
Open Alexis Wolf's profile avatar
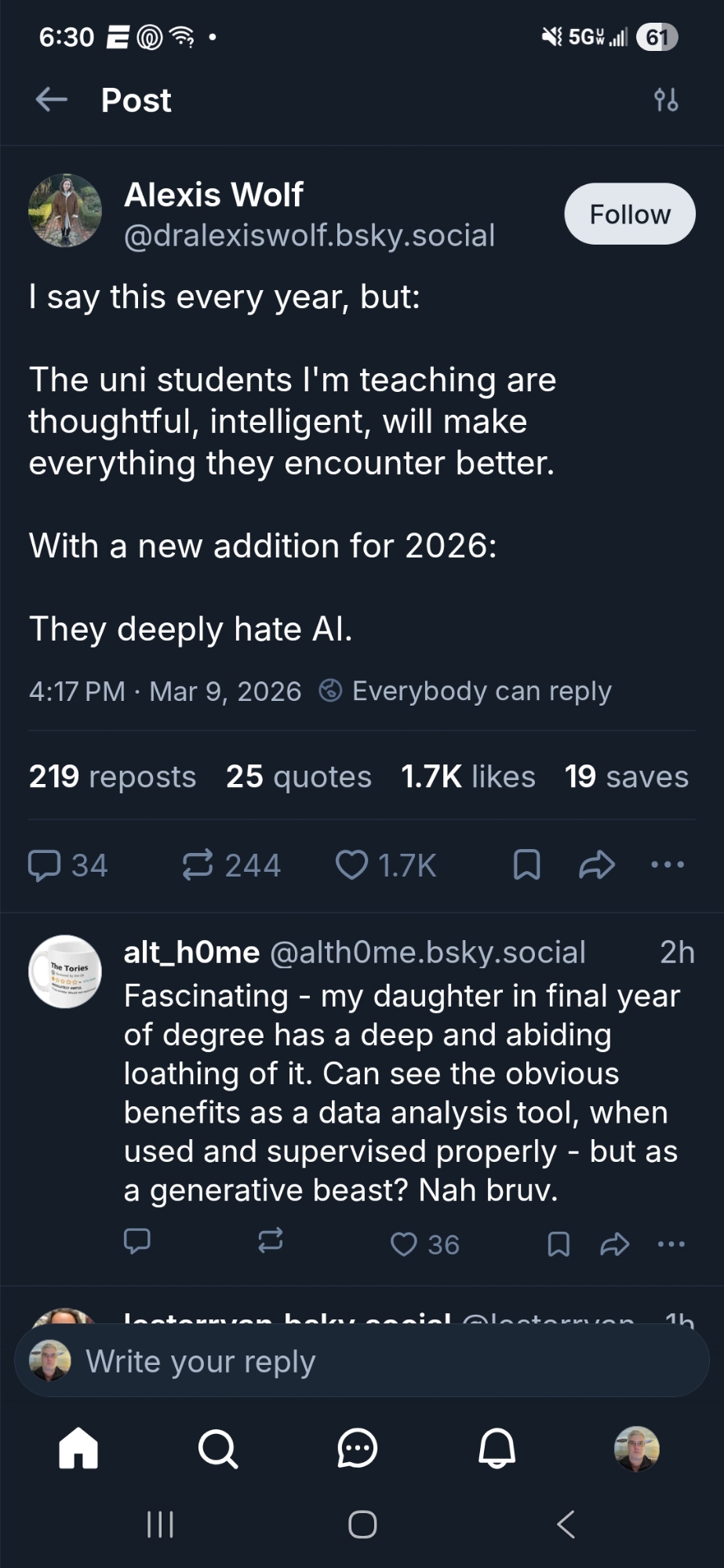pyautogui.click(x=65, y=211)
